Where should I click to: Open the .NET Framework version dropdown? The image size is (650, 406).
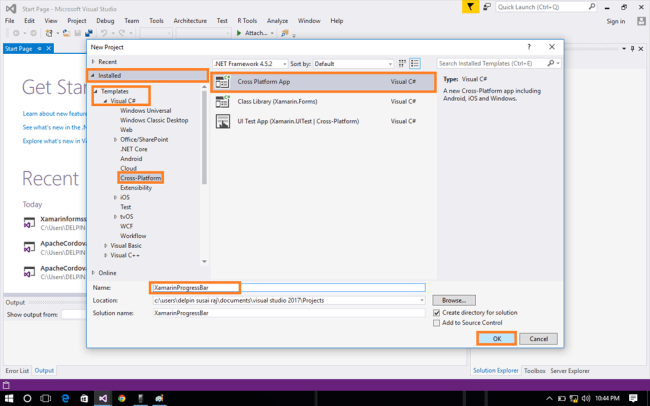tap(250, 64)
